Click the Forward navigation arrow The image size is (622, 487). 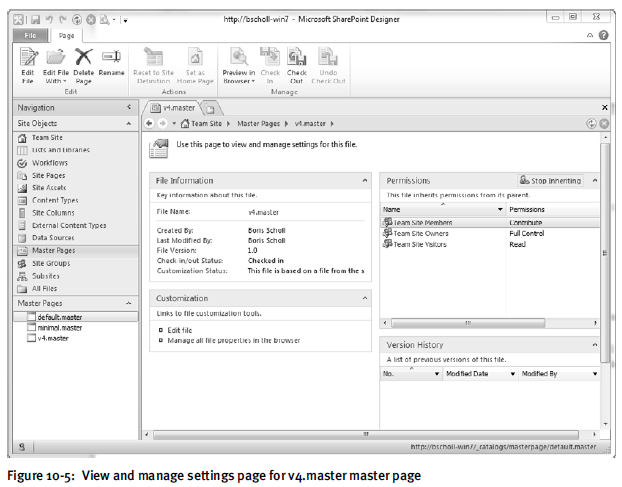point(162,123)
